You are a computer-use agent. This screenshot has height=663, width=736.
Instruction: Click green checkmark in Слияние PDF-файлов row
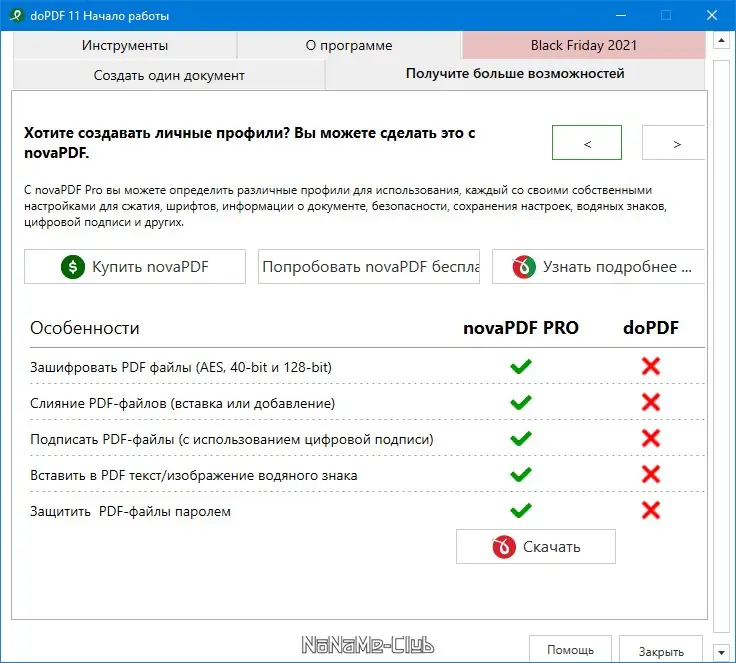click(x=521, y=402)
